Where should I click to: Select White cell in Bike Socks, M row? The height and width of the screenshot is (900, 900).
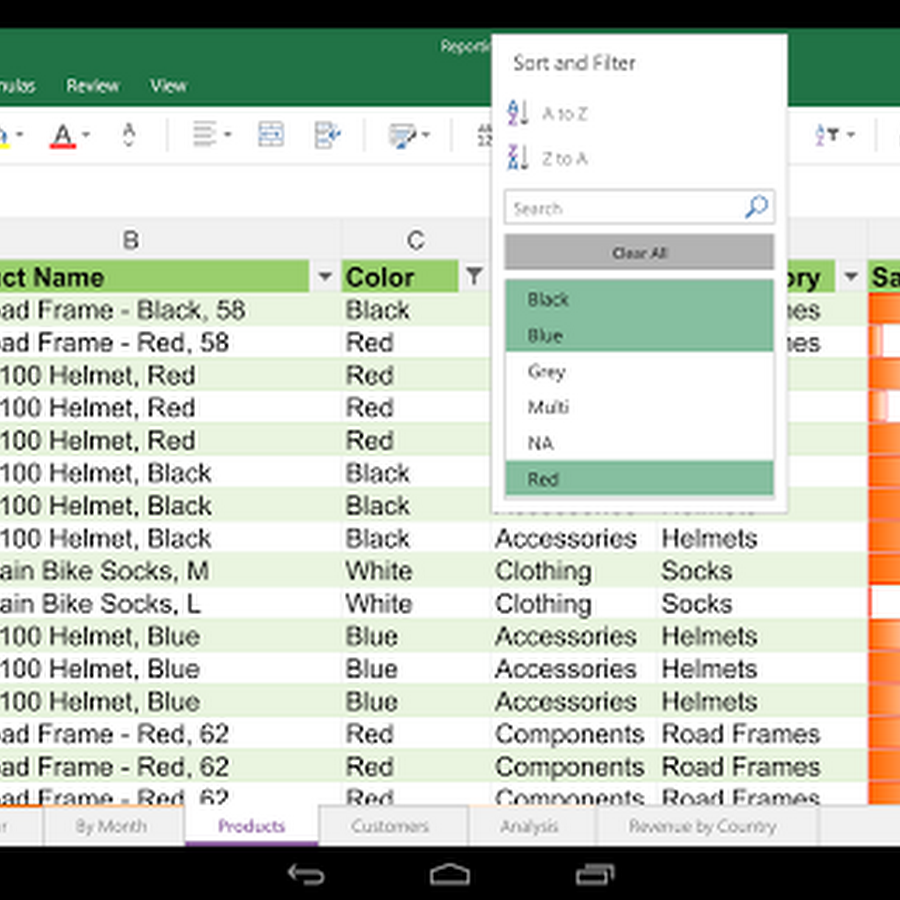[x=416, y=571]
